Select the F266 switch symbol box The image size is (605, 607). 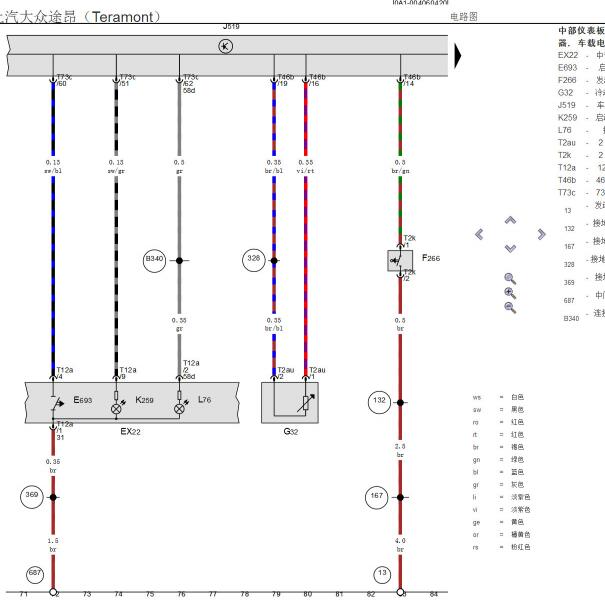(x=400, y=261)
